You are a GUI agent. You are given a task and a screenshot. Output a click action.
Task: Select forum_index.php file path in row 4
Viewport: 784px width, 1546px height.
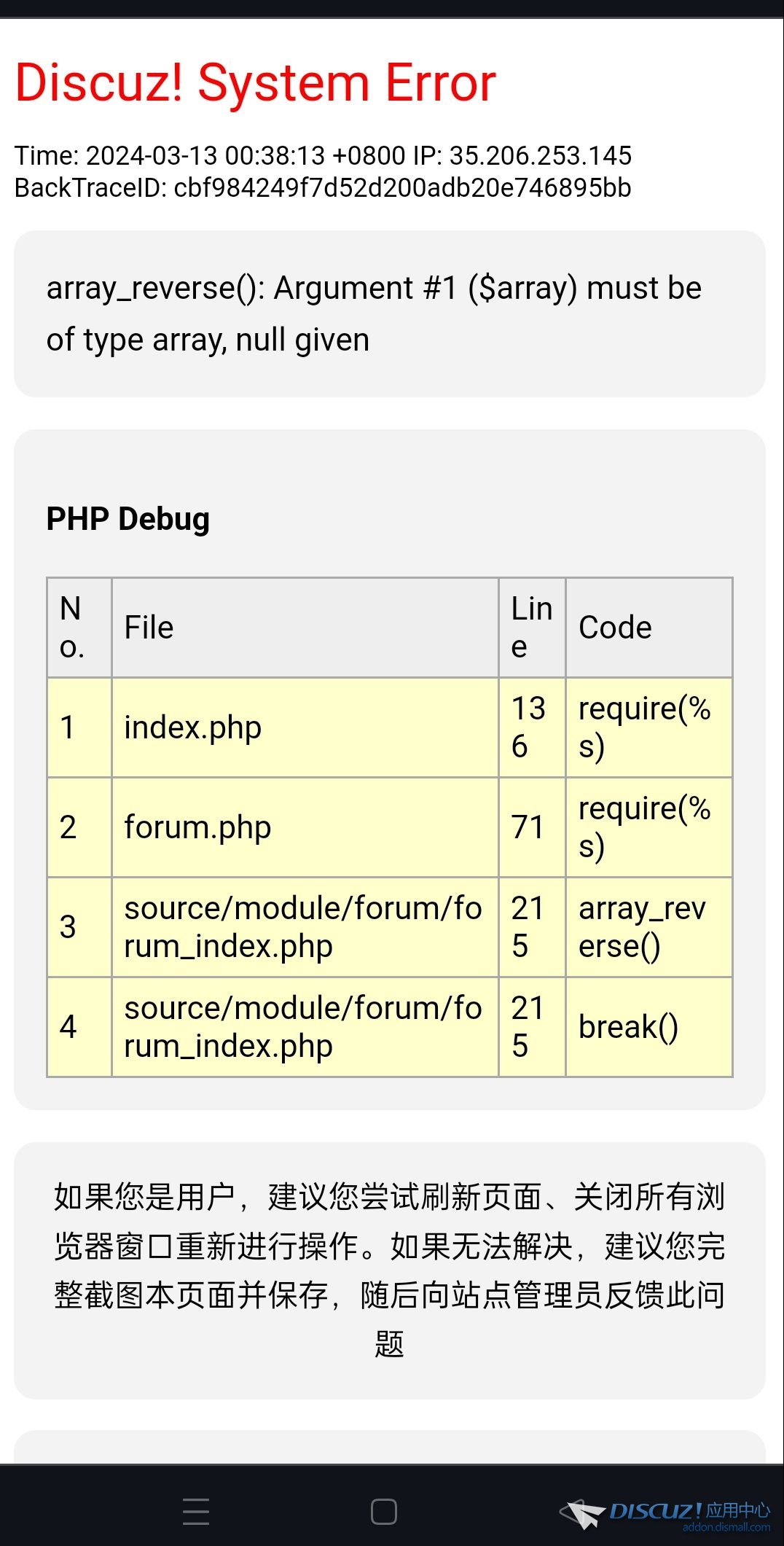[305, 1027]
